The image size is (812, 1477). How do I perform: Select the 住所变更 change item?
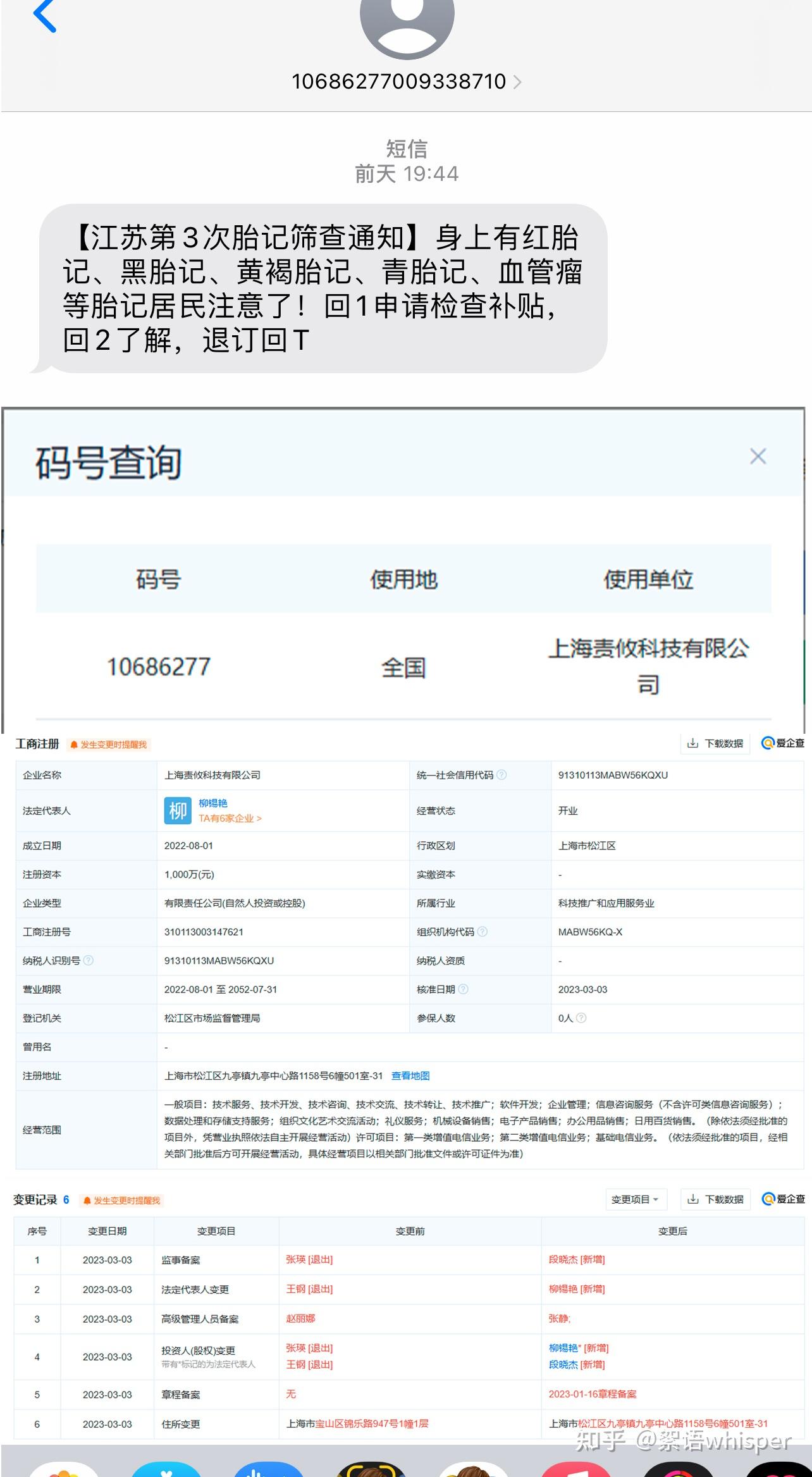pyautogui.click(x=180, y=1424)
